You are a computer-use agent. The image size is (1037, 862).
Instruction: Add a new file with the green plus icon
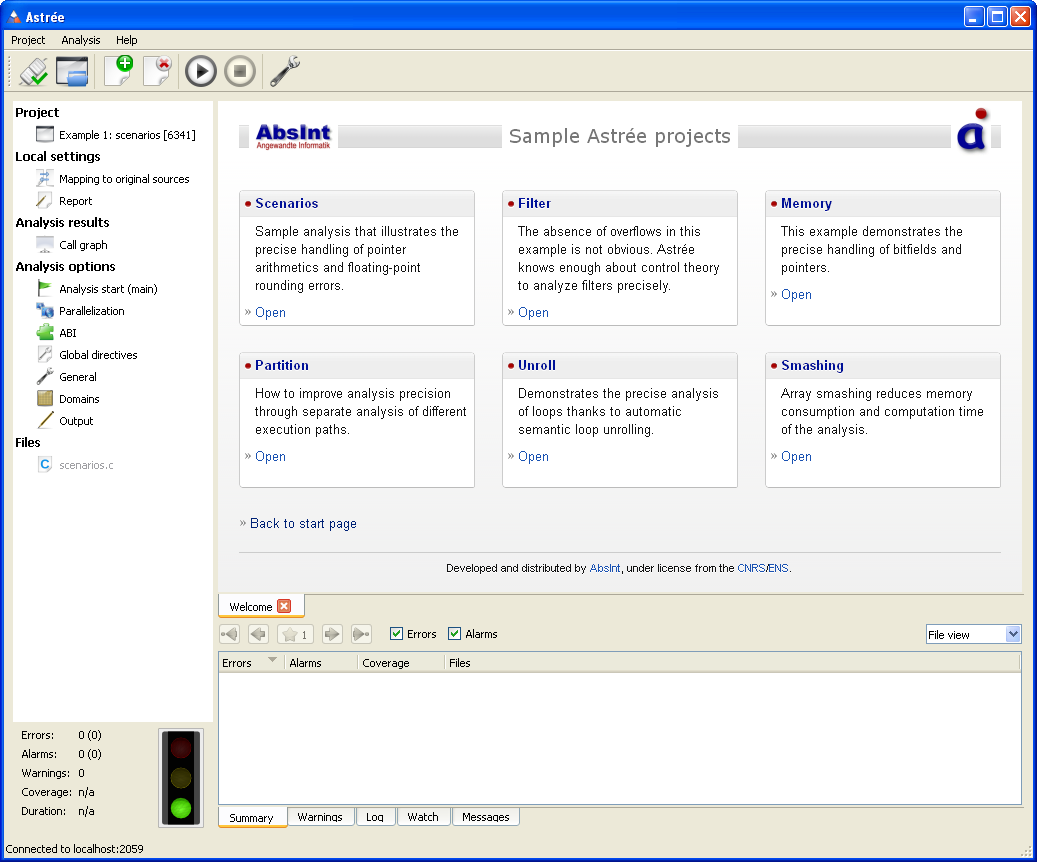point(119,71)
